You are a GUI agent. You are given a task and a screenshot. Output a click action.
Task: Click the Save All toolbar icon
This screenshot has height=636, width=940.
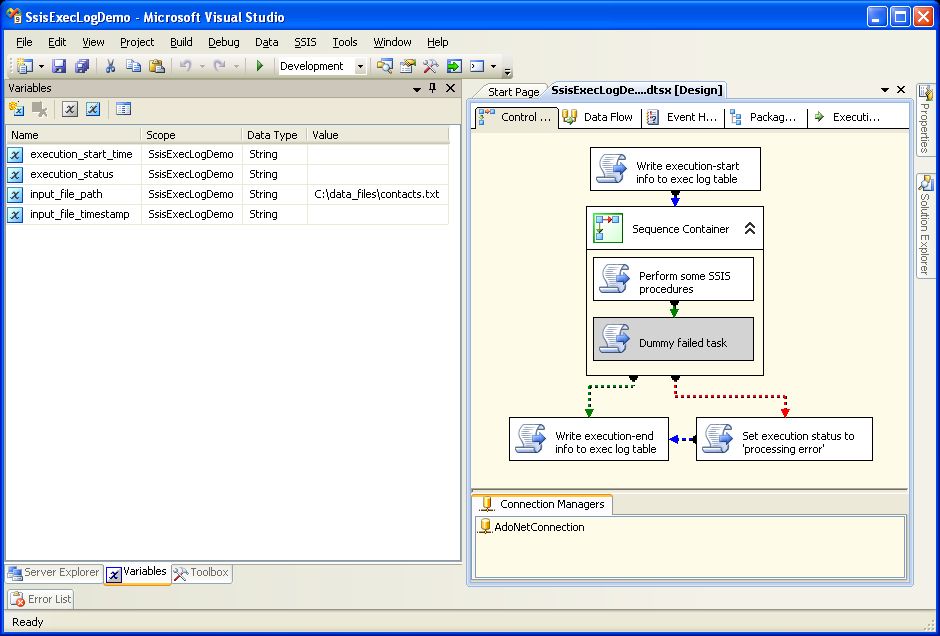(x=81, y=66)
